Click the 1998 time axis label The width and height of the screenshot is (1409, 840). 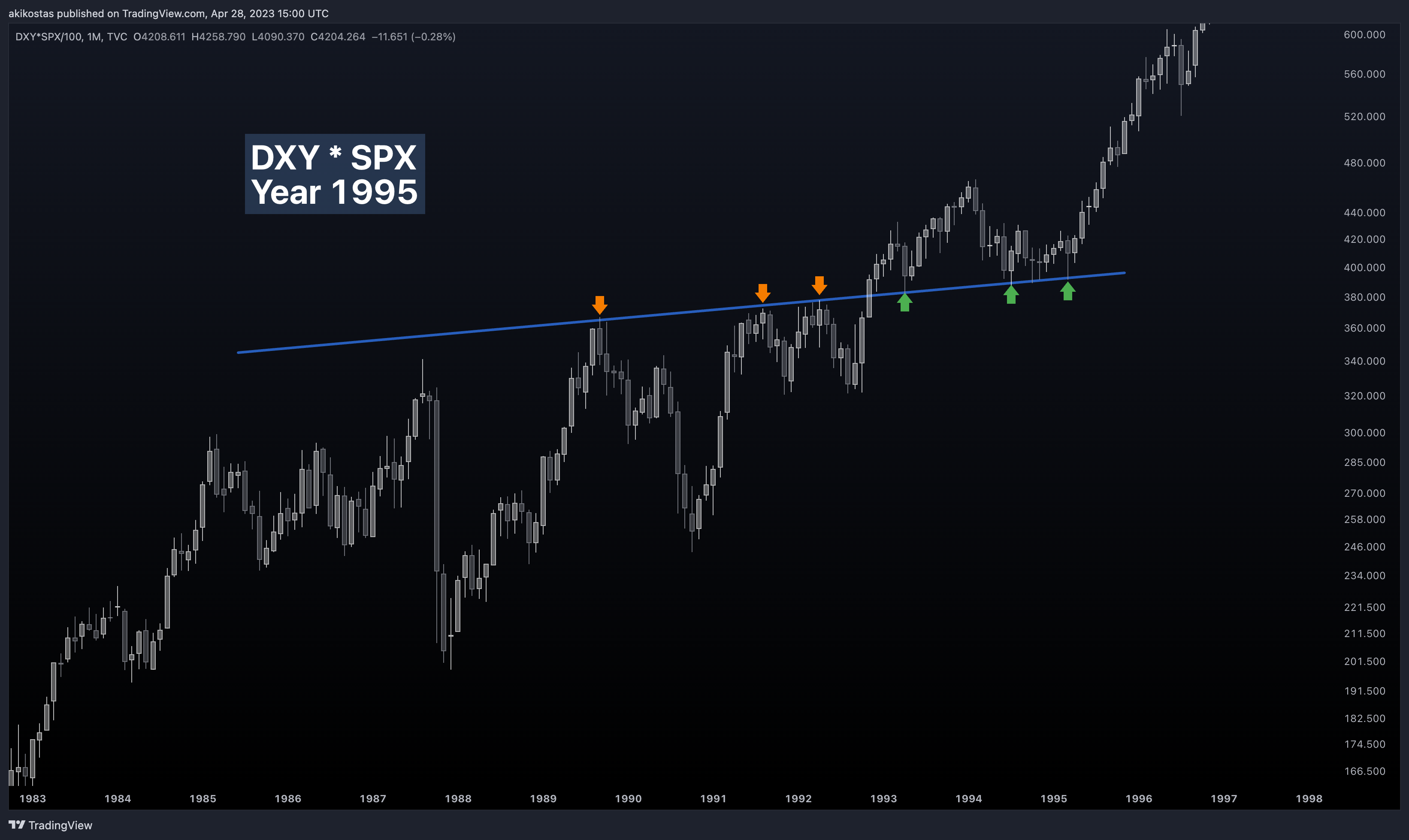(x=1309, y=799)
